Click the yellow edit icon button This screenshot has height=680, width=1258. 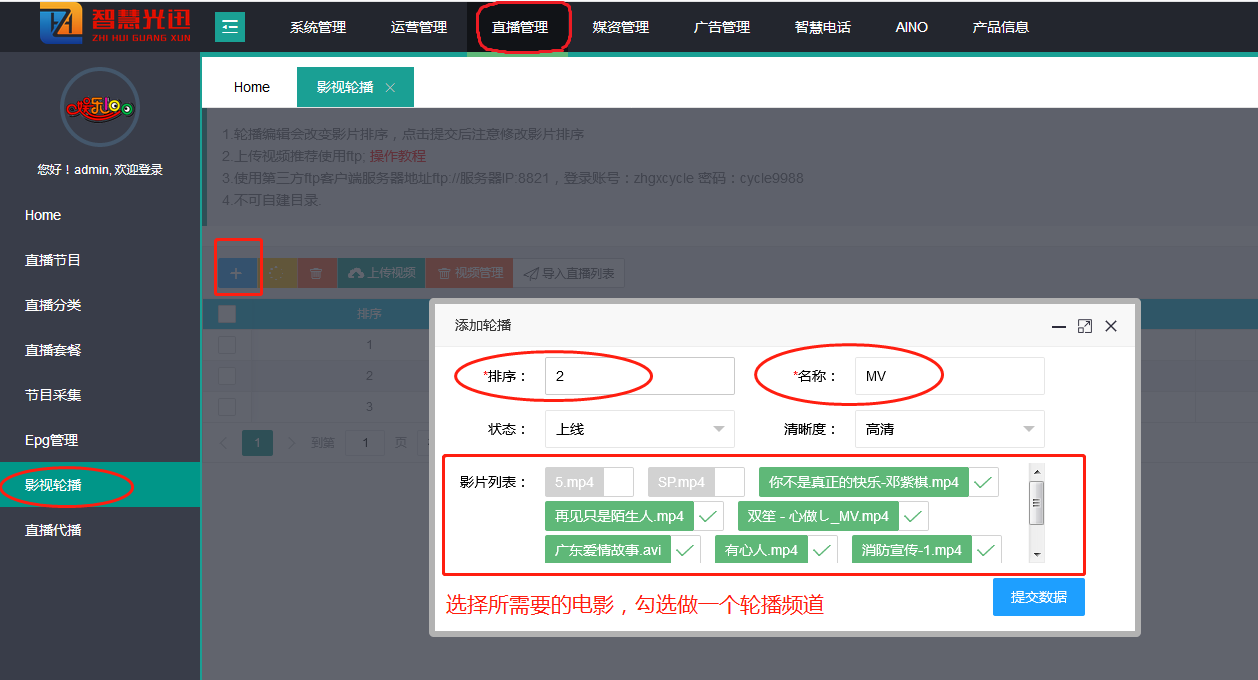(x=276, y=273)
